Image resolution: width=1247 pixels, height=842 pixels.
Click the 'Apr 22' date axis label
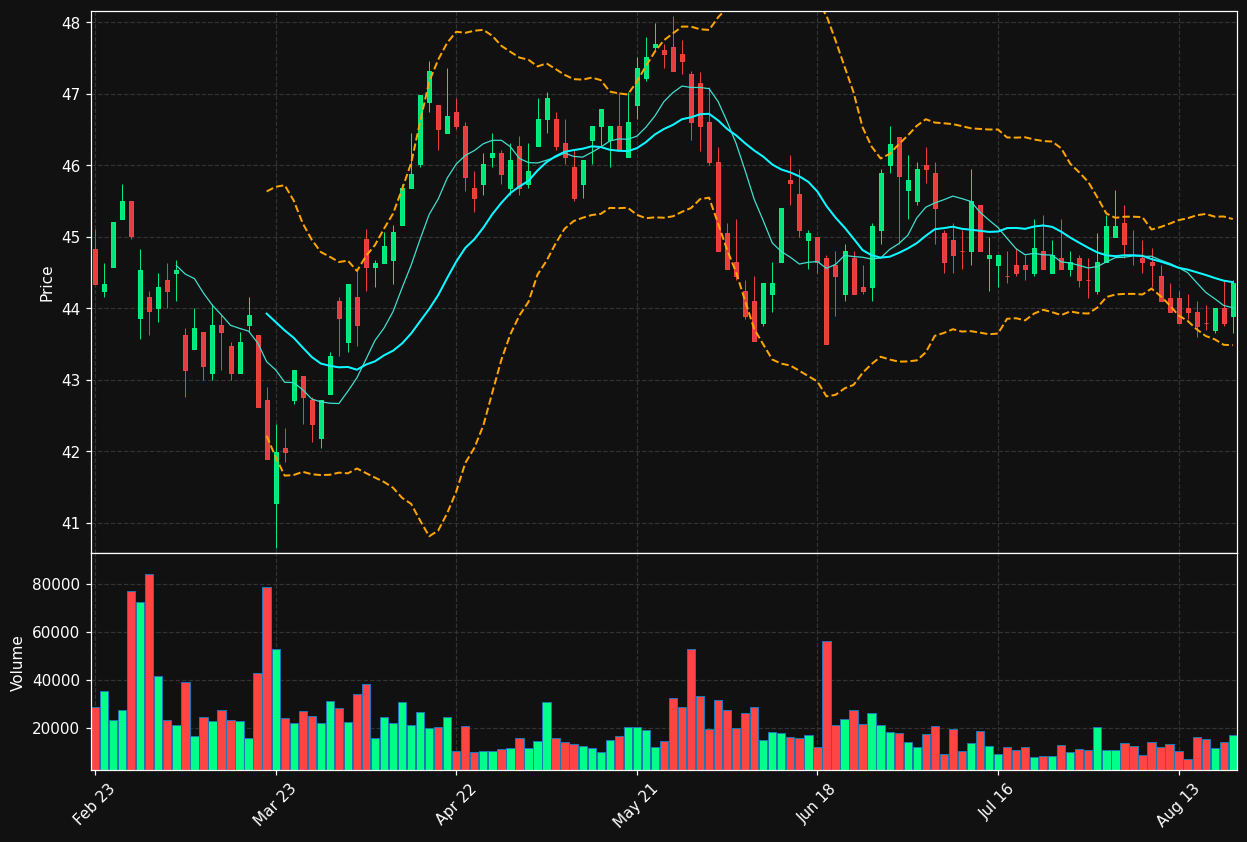click(x=455, y=803)
